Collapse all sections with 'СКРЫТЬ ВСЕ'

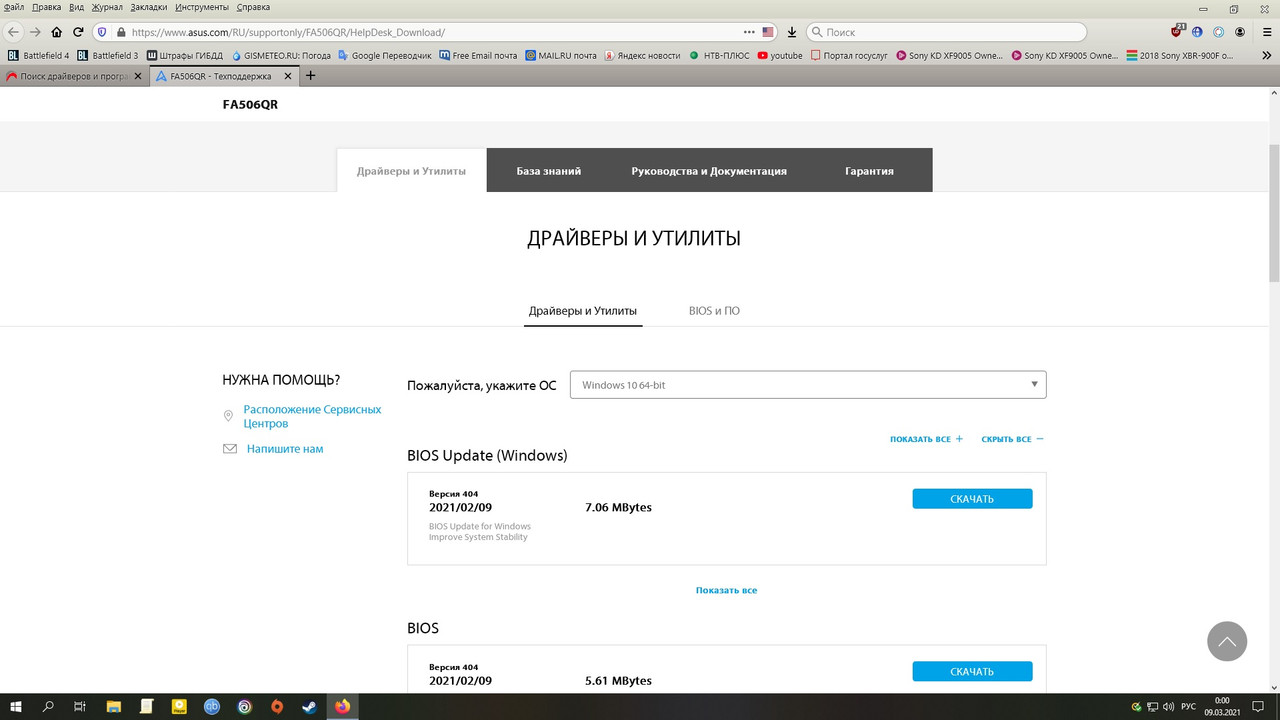click(1013, 439)
